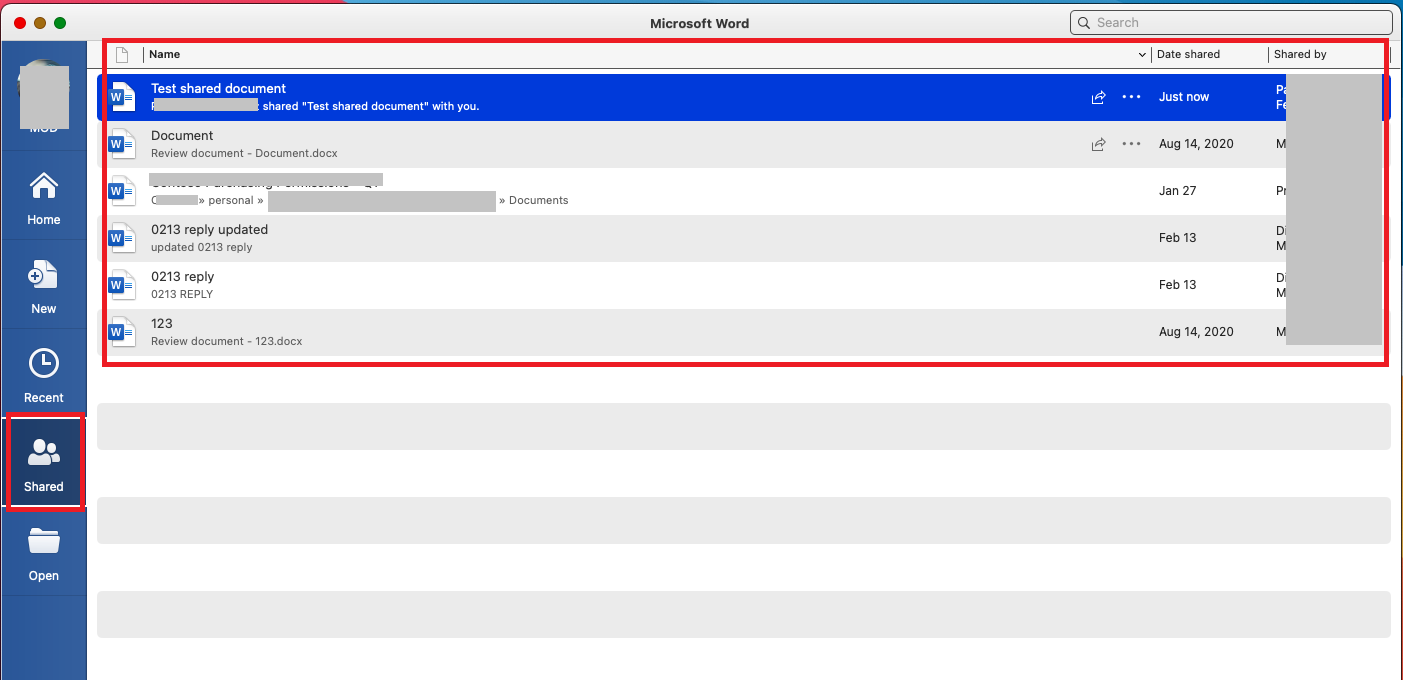Image resolution: width=1403 pixels, height=680 pixels.
Task: Toggle the sort arrow in the Name column
Action: [1142, 54]
